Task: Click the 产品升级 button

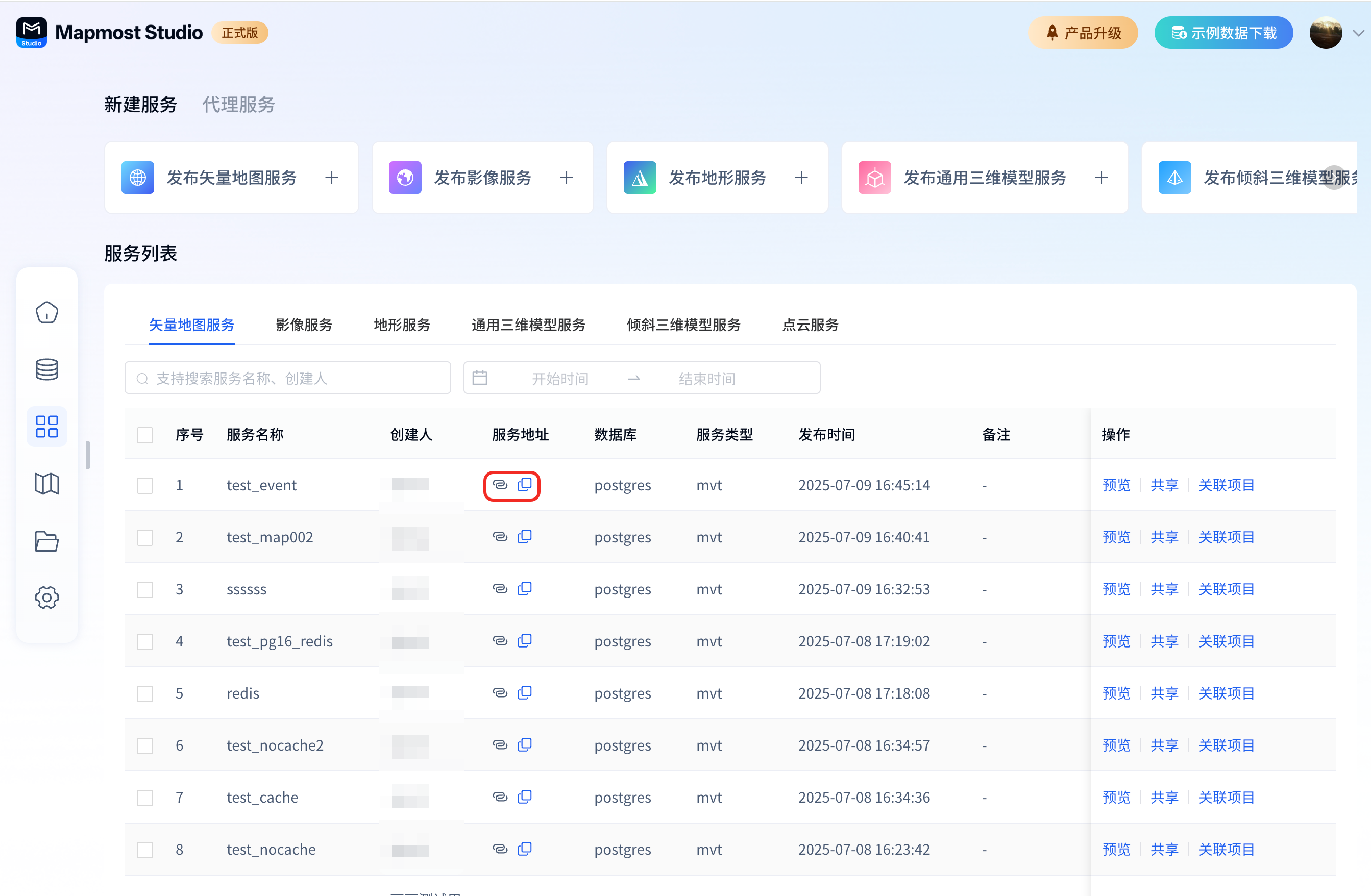Action: click(1083, 33)
